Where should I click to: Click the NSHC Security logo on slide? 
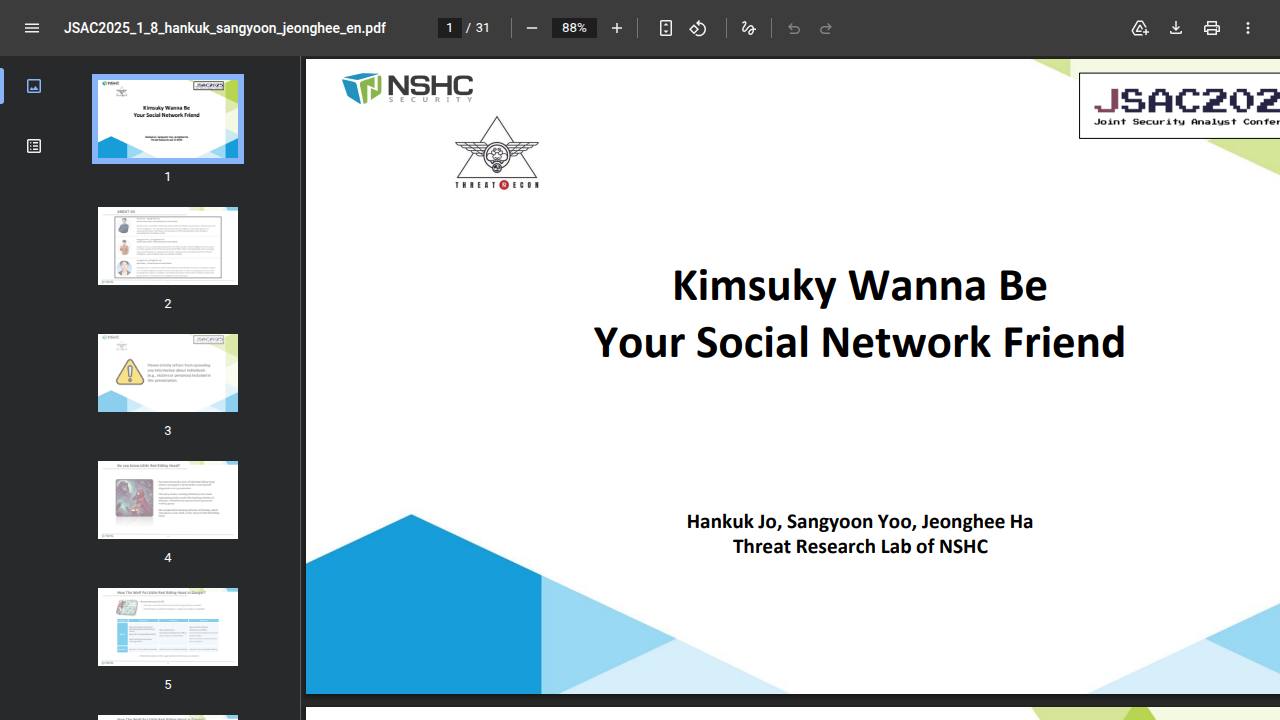point(407,88)
